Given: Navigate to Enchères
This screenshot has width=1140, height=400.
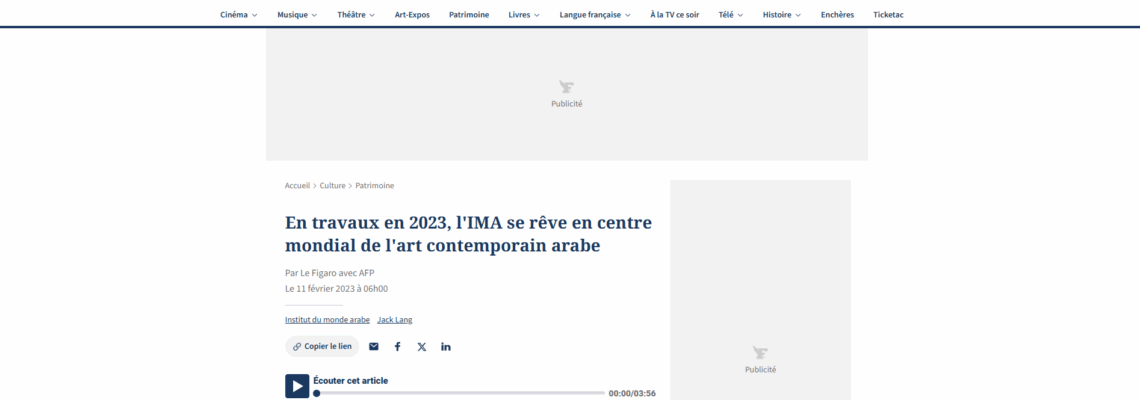Looking at the screenshot, I should 837,15.
